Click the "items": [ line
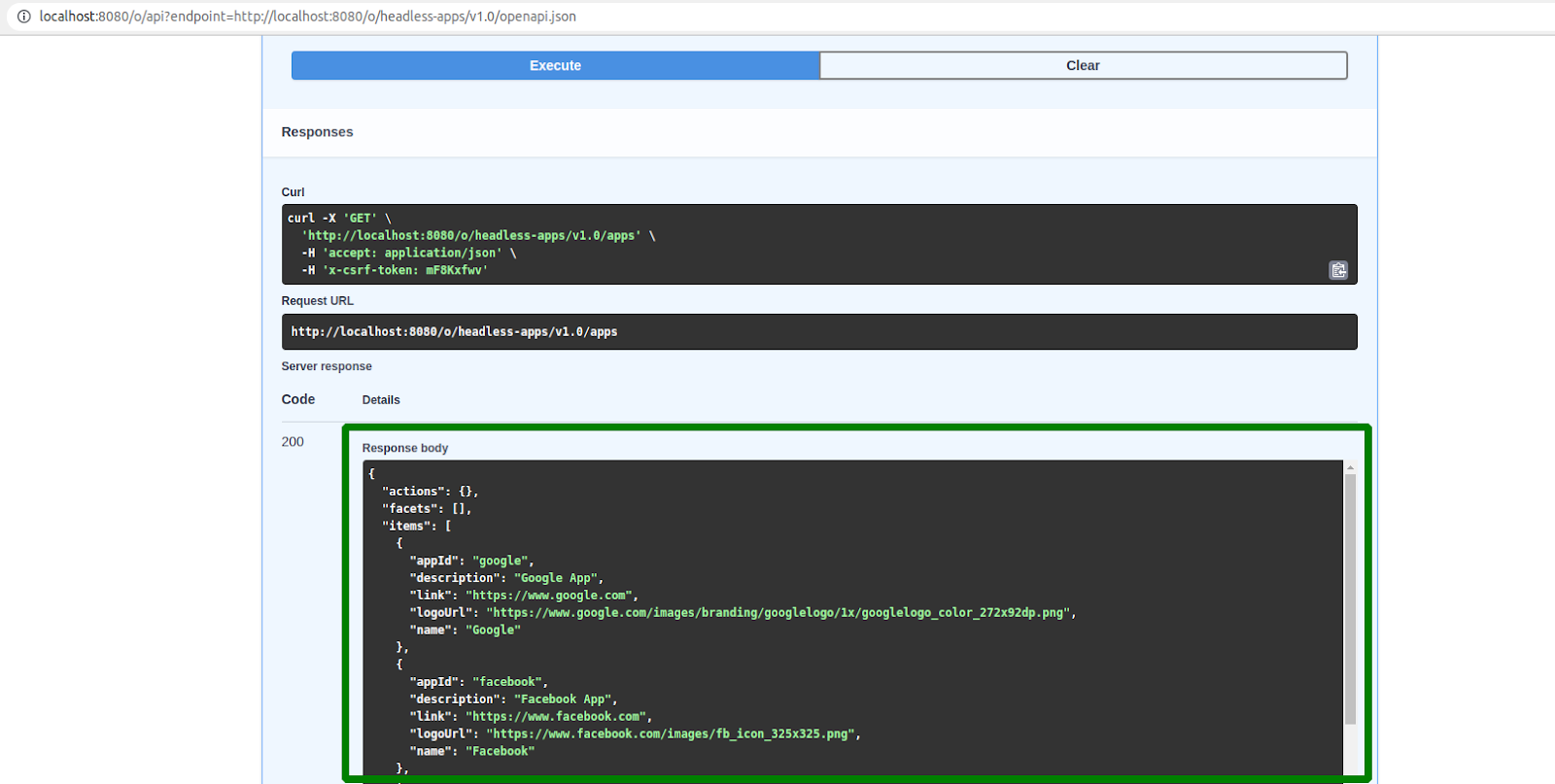 417,527
